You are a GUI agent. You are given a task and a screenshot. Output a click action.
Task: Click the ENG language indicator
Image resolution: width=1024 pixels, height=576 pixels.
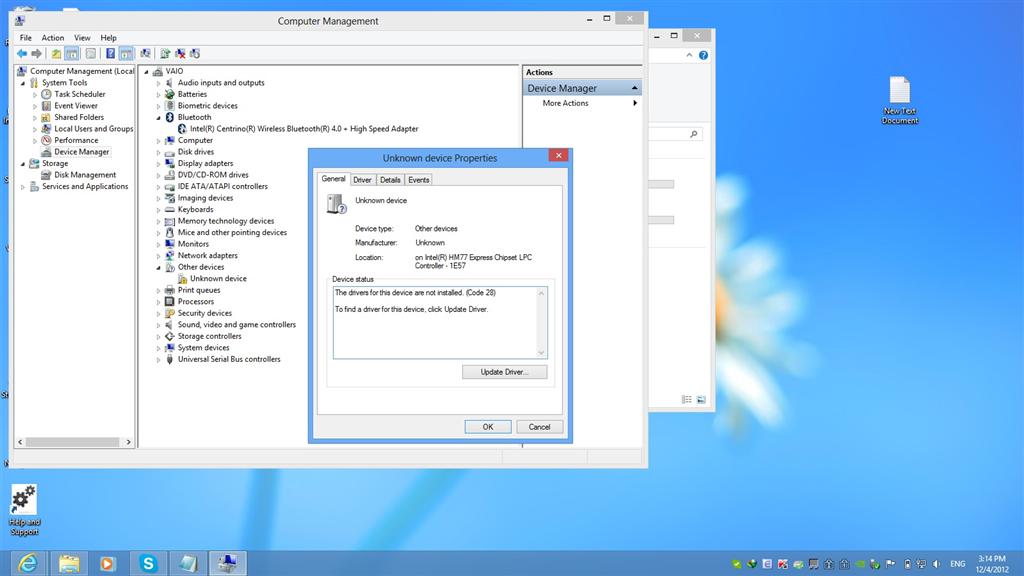(x=958, y=564)
